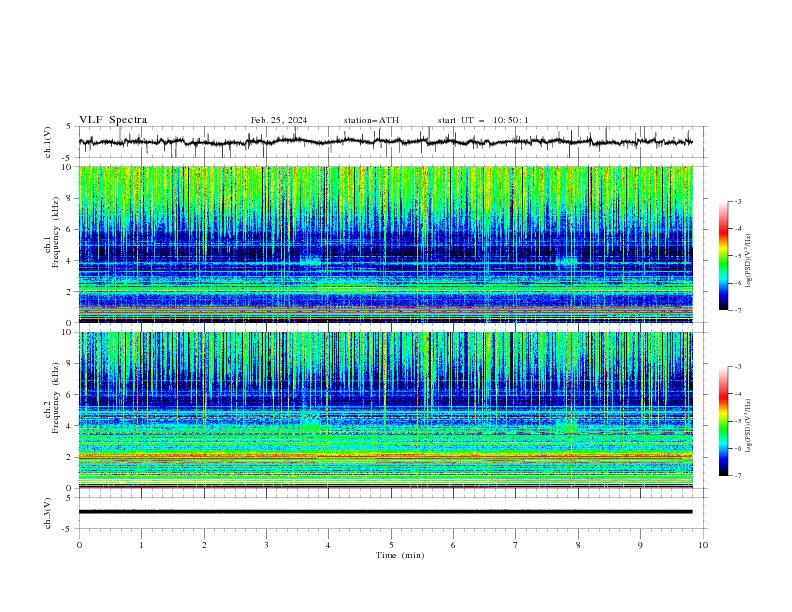Click the ch.1 "Frequency (kHz)" axis label
792x612 pixels.
tap(56, 232)
